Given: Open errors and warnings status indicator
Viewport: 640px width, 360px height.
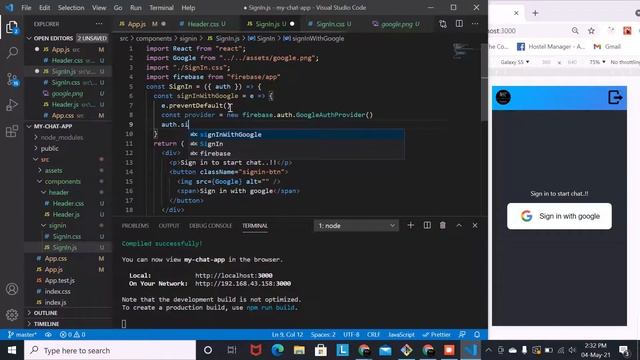Looking at the screenshot, I should tap(72, 334).
